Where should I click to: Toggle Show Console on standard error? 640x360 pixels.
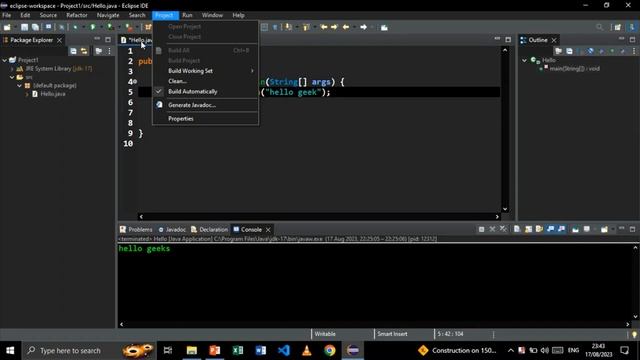[x=562, y=229]
